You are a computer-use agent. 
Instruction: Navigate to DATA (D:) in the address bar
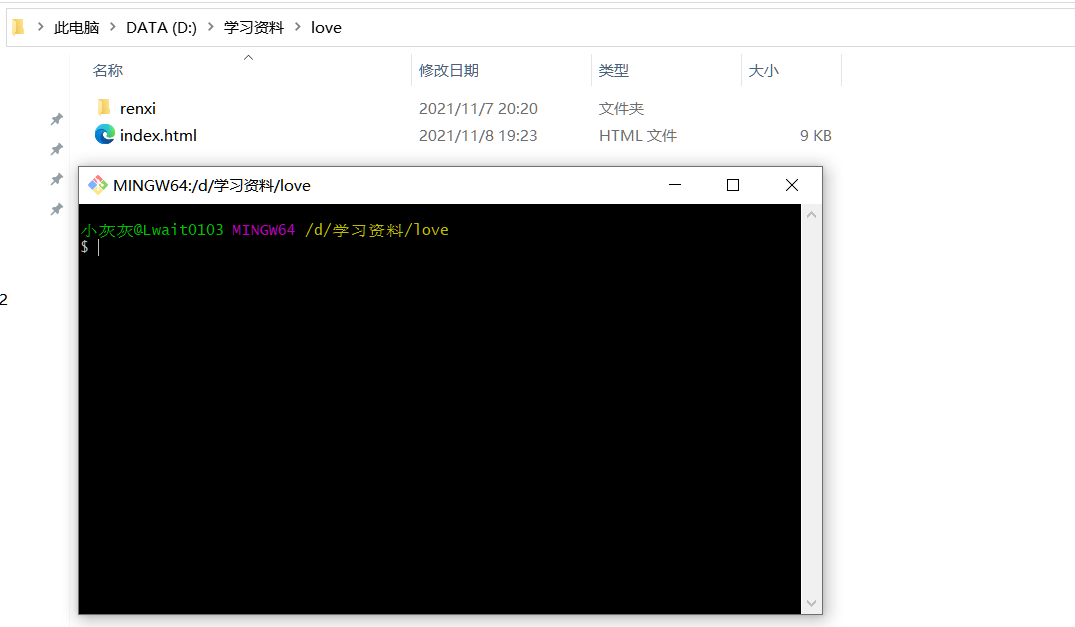[x=161, y=27]
